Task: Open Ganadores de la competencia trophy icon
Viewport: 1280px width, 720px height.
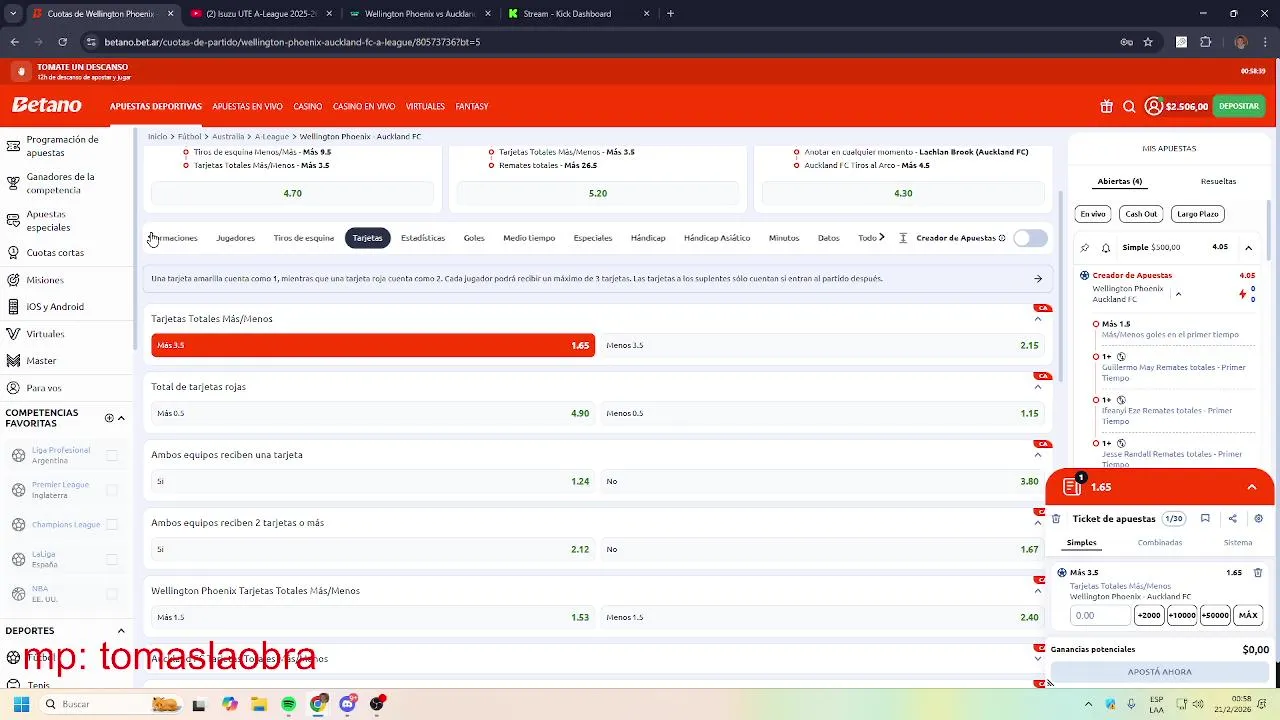Action: pos(13,183)
